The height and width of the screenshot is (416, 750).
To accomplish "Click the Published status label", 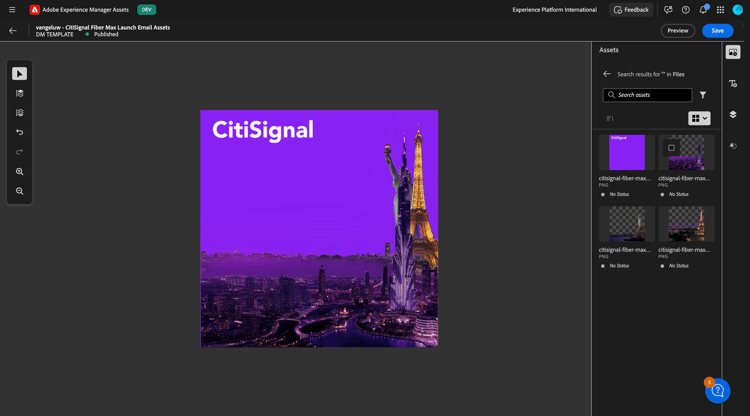I will pyautogui.click(x=106, y=34).
